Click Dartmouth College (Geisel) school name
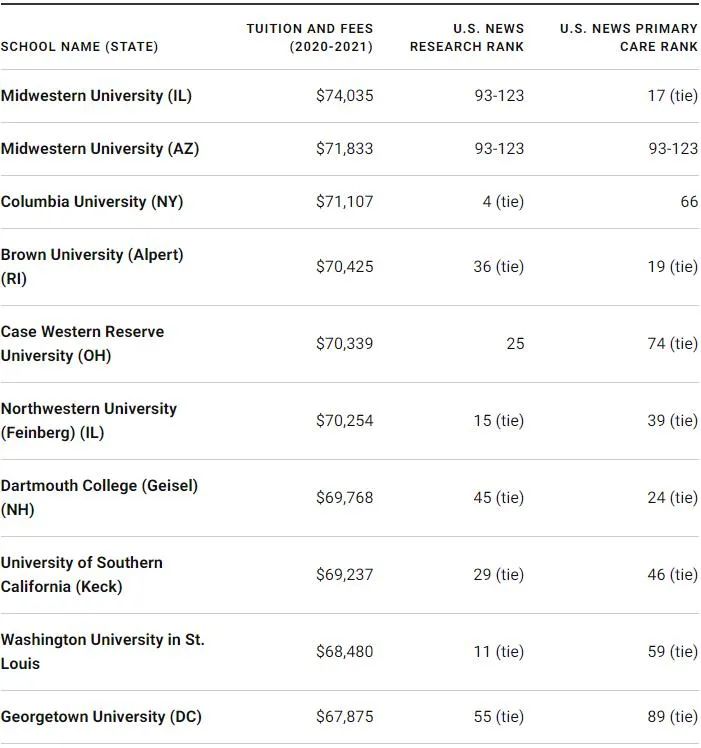701x748 pixels. (x=99, y=498)
